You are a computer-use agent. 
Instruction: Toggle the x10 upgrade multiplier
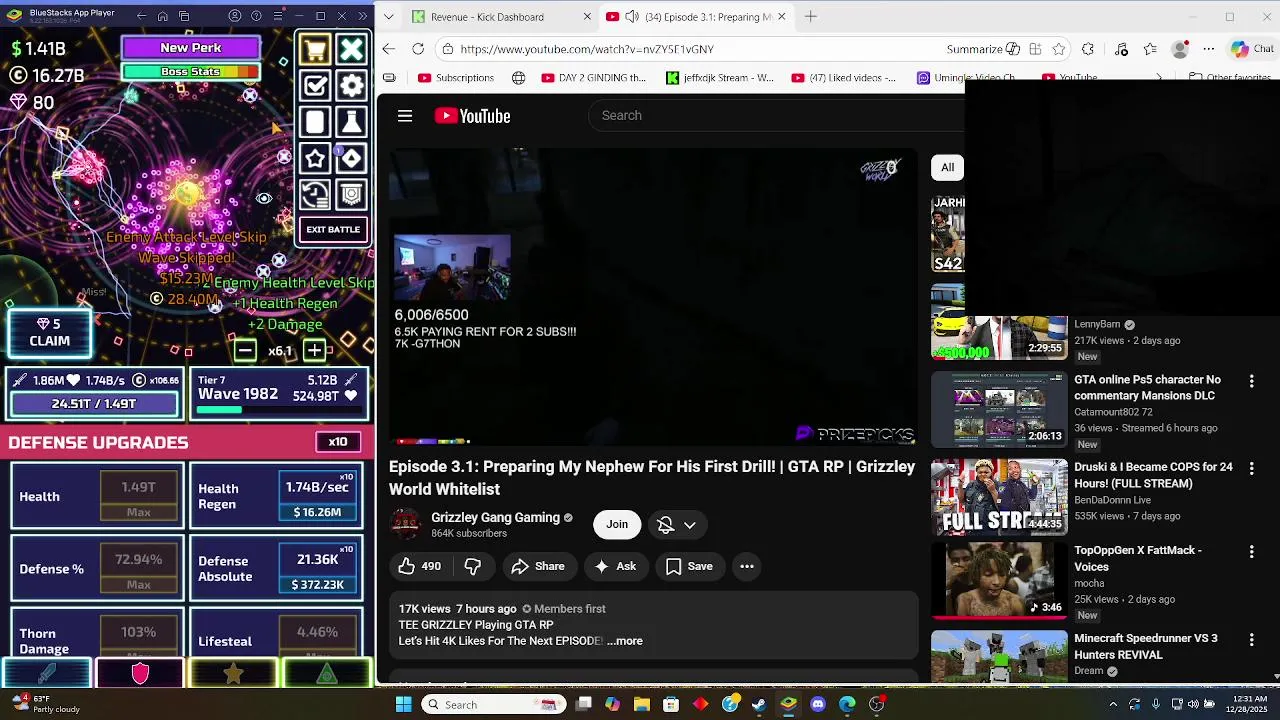(x=338, y=442)
